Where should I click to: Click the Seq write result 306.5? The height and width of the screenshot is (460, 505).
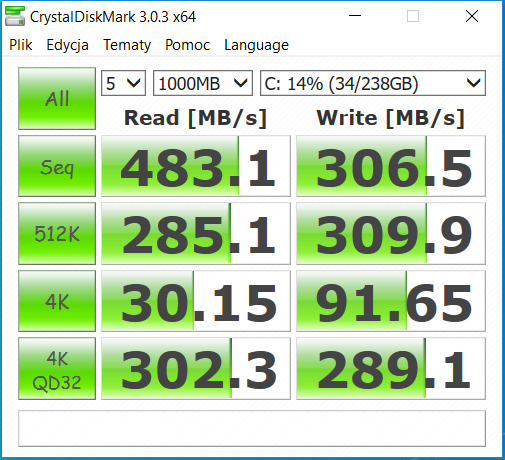pyautogui.click(x=391, y=166)
